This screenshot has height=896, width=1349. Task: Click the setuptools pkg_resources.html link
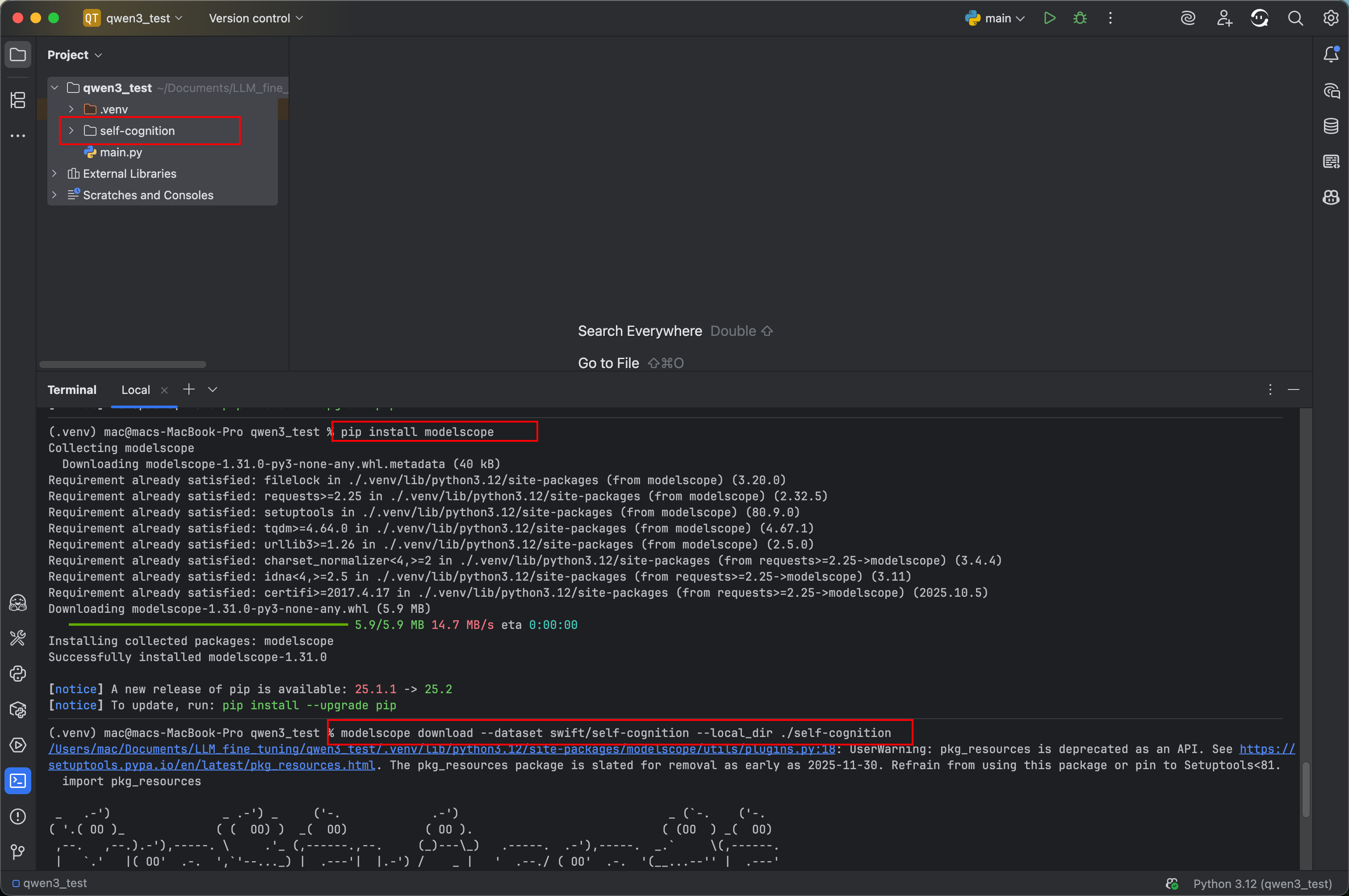pyautogui.click(x=211, y=765)
